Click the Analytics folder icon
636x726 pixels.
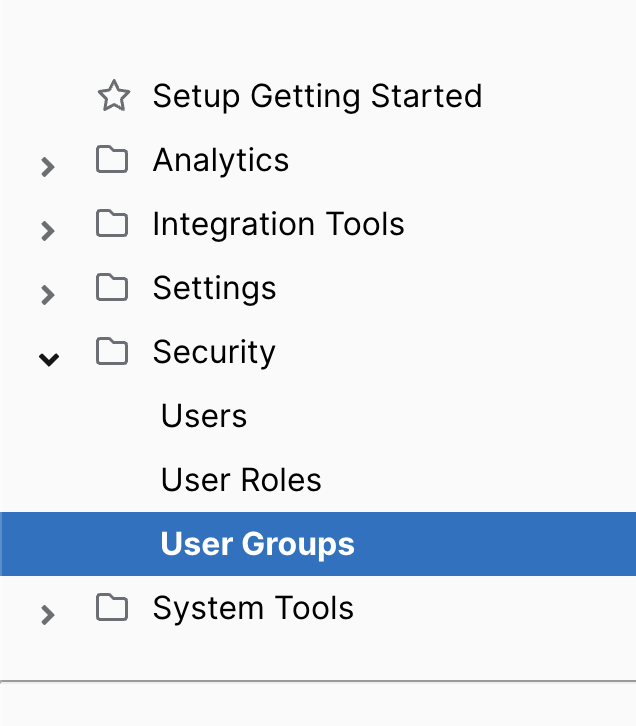[x=112, y=160]
